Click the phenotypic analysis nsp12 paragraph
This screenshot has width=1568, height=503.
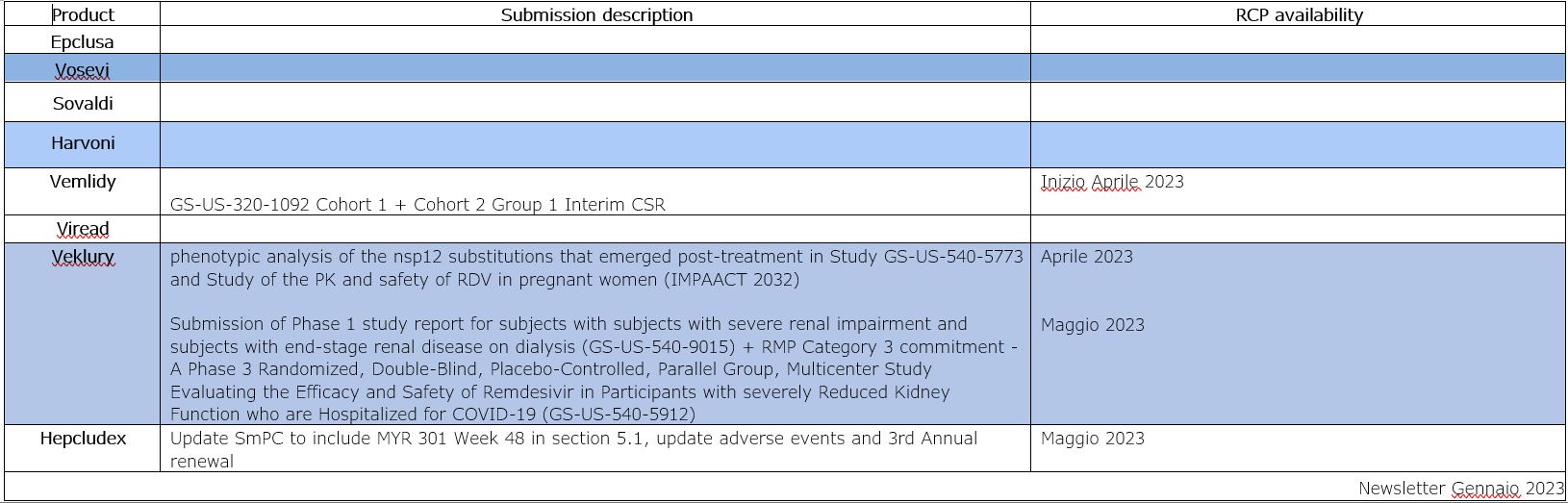point(596,268)
